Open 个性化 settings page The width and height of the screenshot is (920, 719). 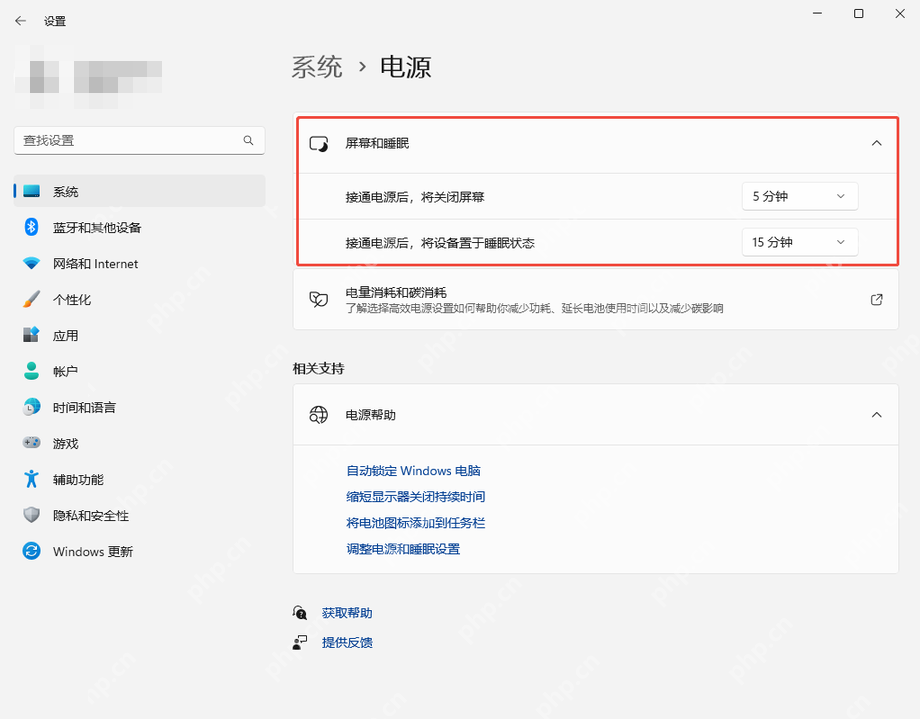tap(140, 299)
